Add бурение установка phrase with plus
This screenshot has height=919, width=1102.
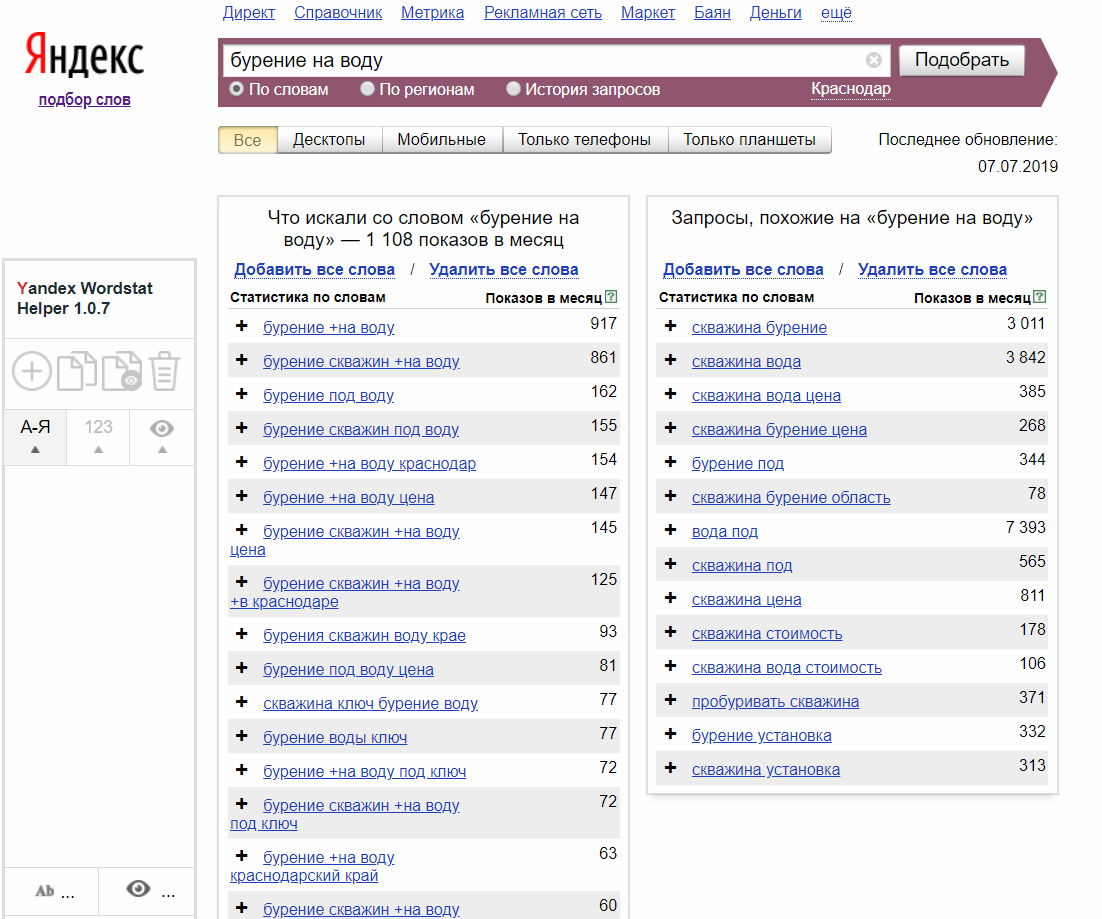point(670,734)
